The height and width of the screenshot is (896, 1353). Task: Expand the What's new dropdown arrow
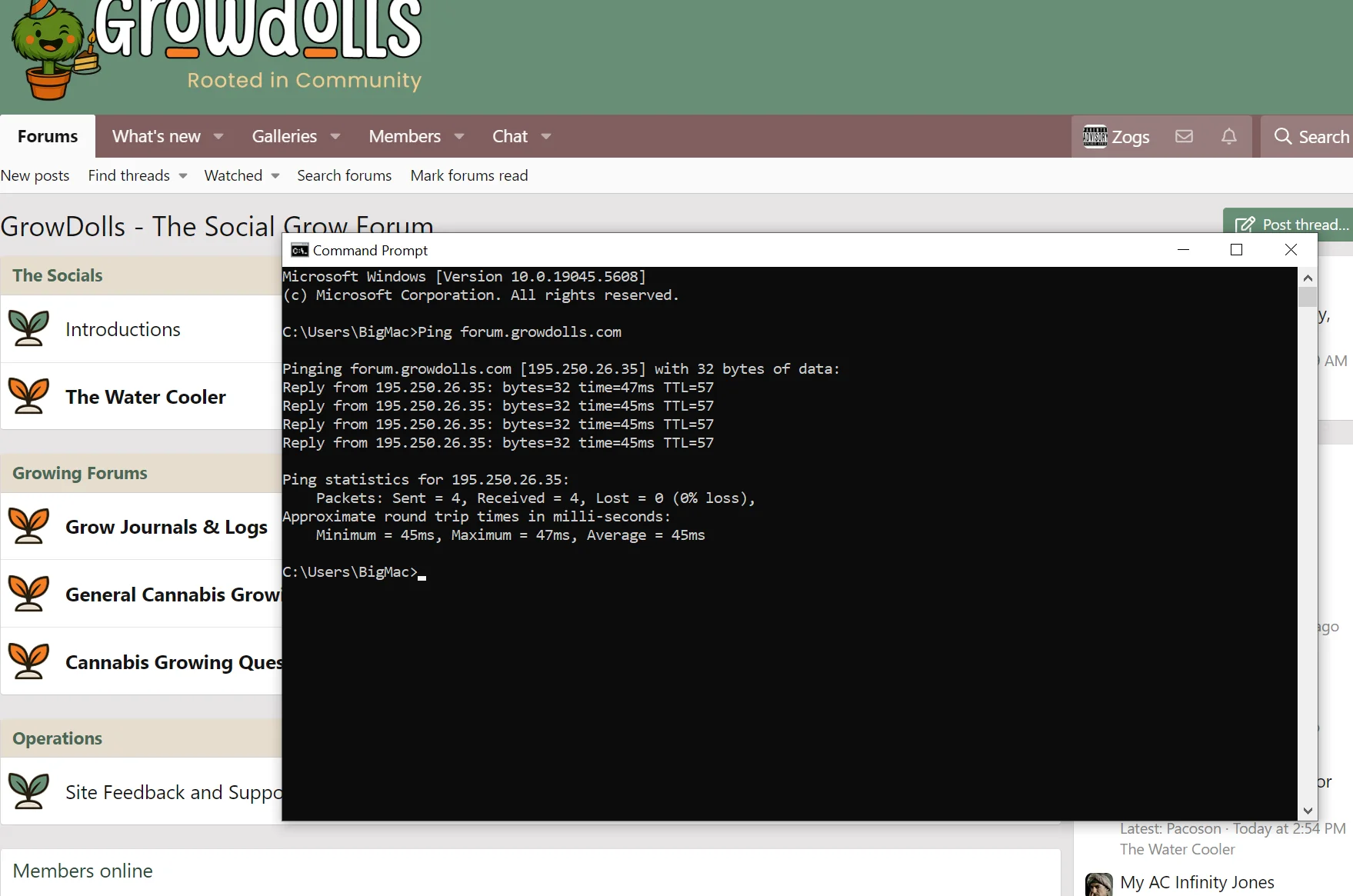point(218,136)
